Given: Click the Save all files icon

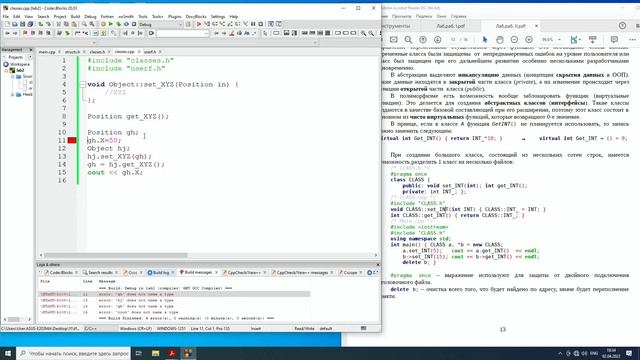Looking at the screenshot, I should click(30, 24).
